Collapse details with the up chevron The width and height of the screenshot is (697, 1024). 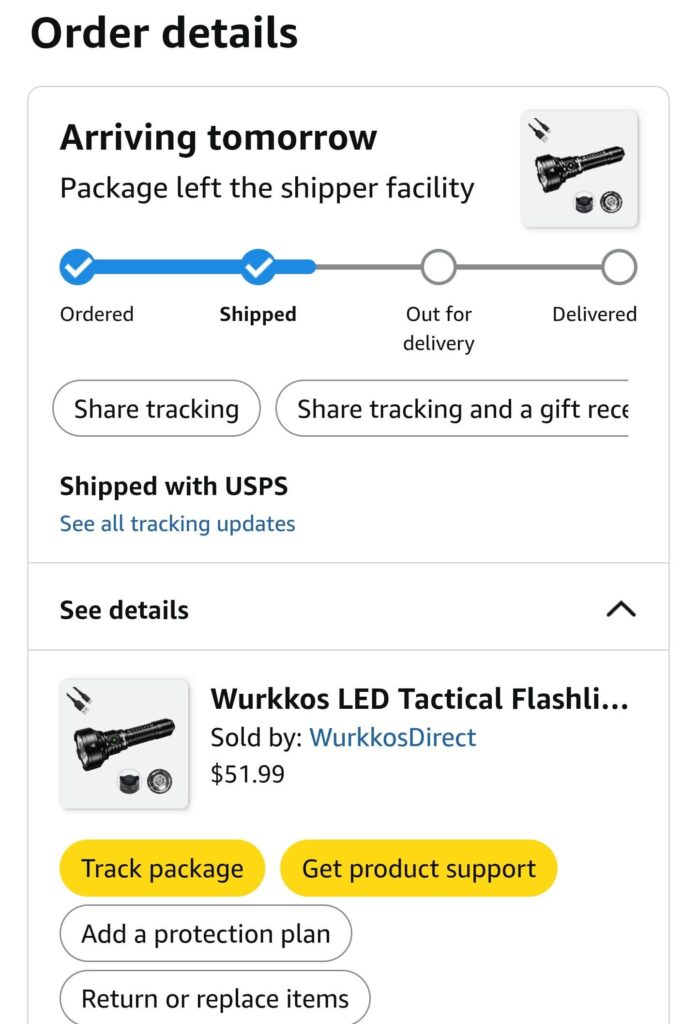(621, 609)
